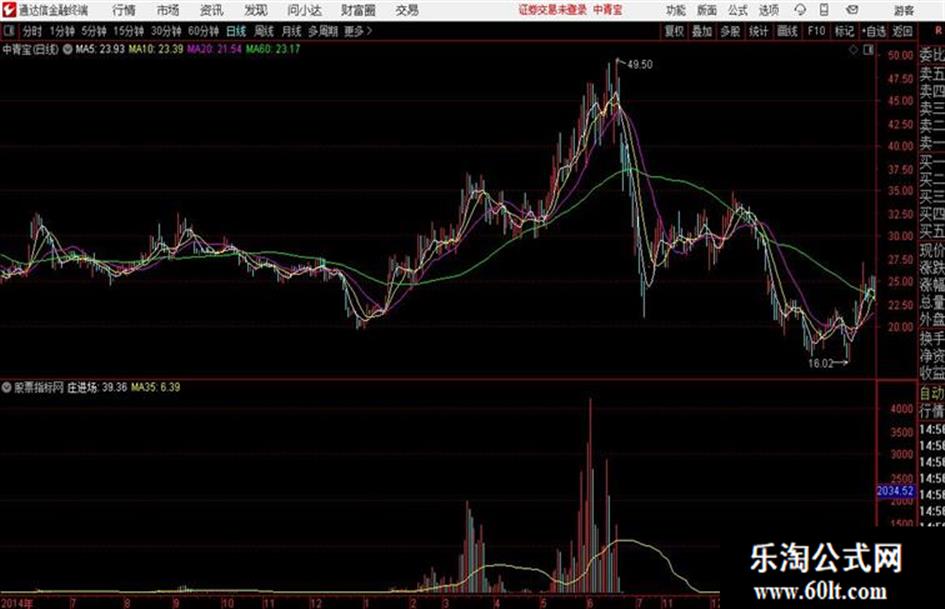Click the 2034.52 blue axis value label
The width and height of the screenshot is (945, 609).
[x=895, y=491]
